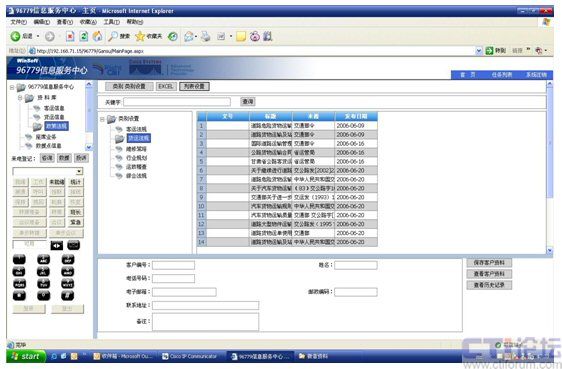
Task: Click the EXCEL export button
Action: pyautogui.click(x=166, y=86)
